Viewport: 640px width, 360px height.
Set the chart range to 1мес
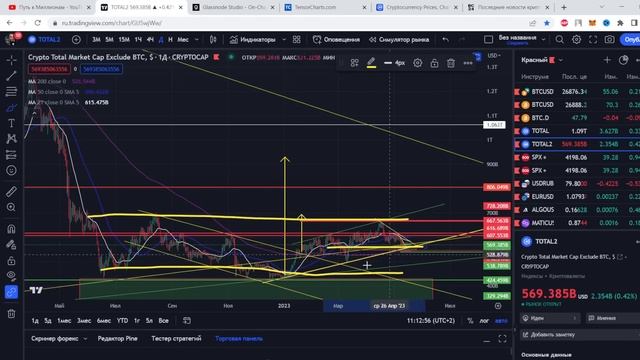click(x=64, y=320)
